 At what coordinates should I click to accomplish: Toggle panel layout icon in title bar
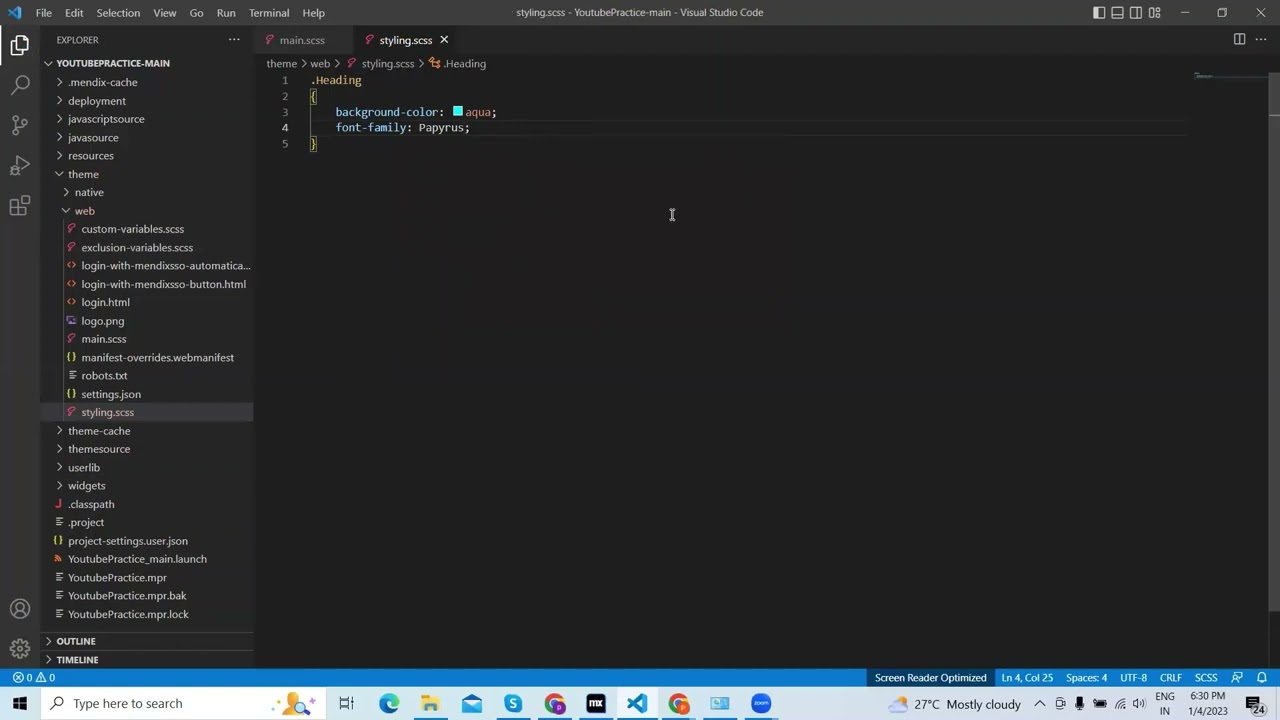tap(1117, 12)
